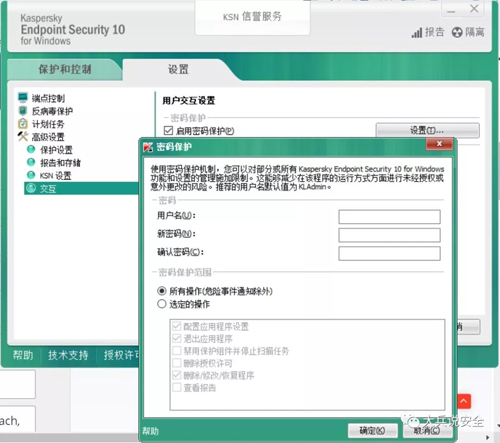Click the 报告和存储 green circle icon
Viewport: 500px width, 443px height.
pos(31,162)
